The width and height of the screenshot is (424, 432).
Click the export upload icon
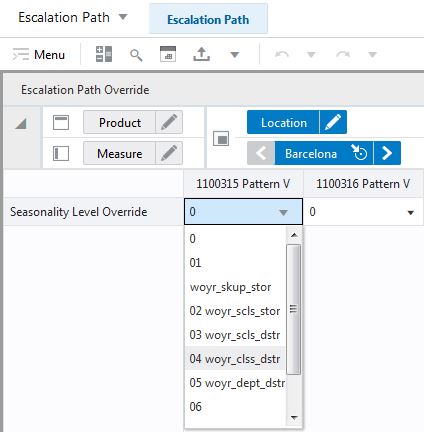pos(202,54)
